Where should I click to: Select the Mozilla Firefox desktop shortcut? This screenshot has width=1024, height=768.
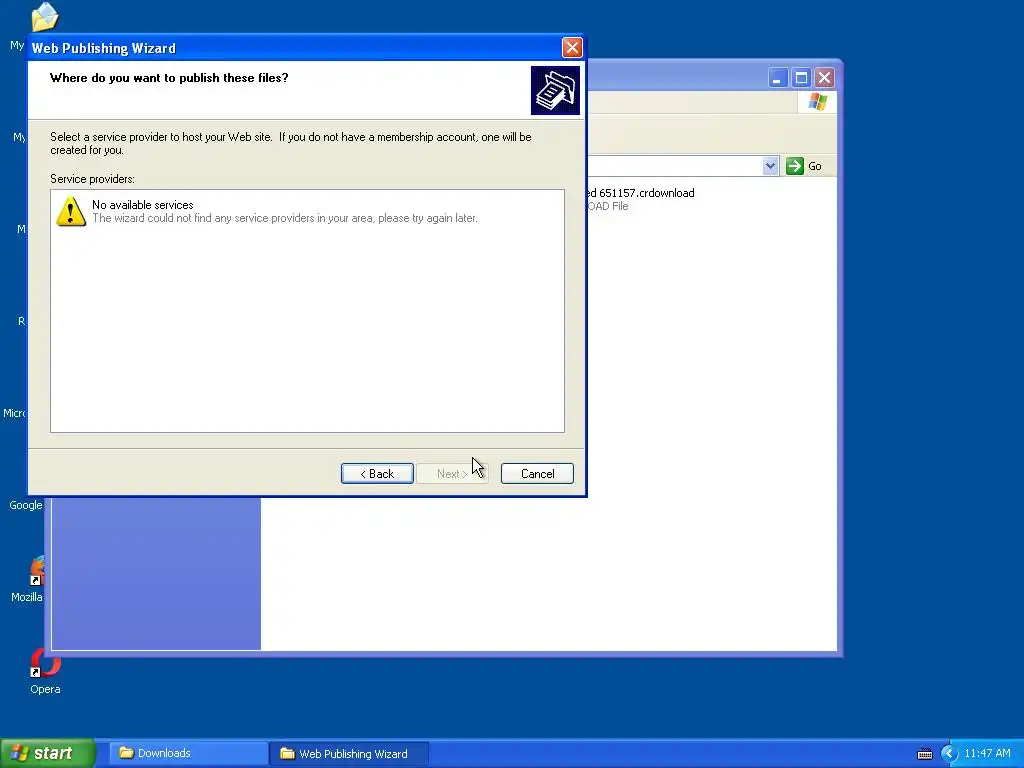27,579
